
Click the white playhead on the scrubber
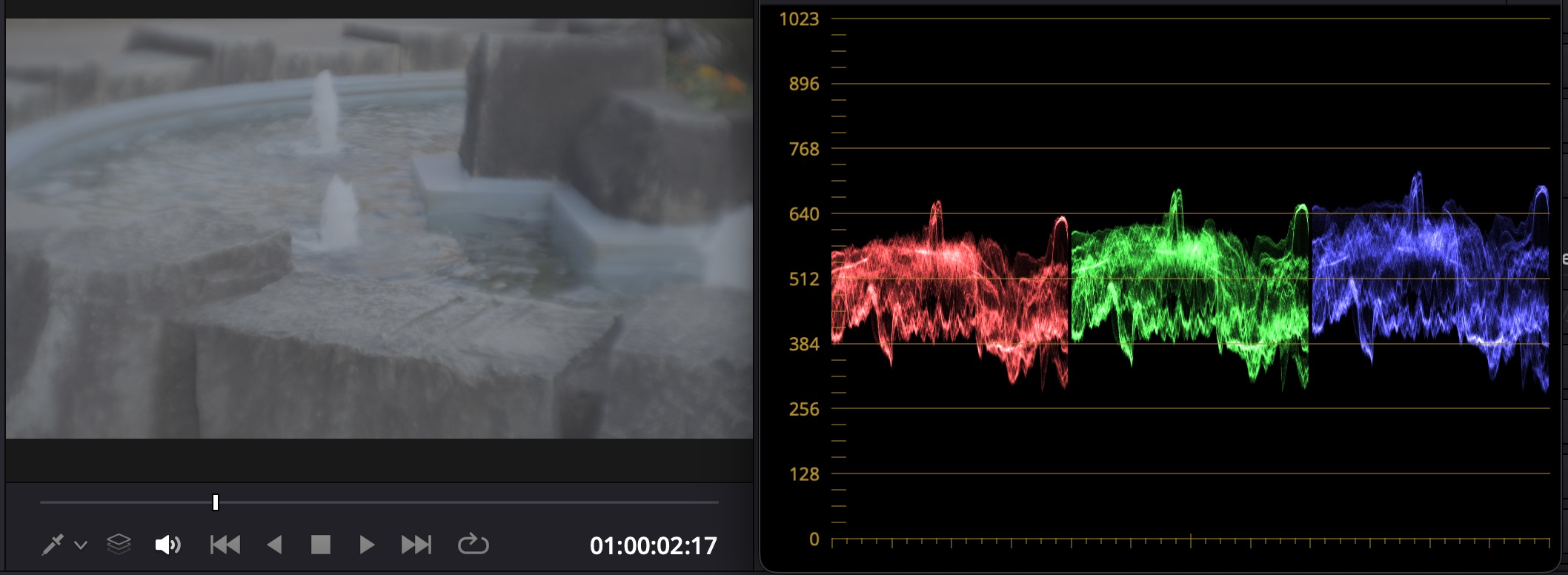[x=216, y=502]
